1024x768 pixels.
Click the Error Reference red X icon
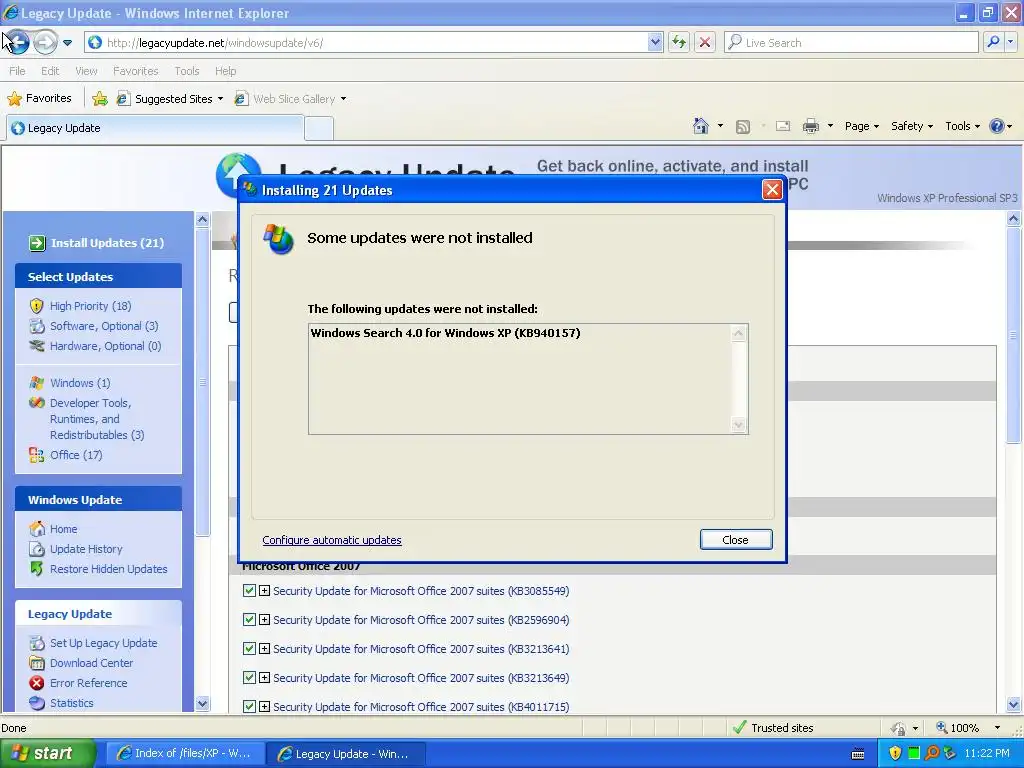(37, 683)
